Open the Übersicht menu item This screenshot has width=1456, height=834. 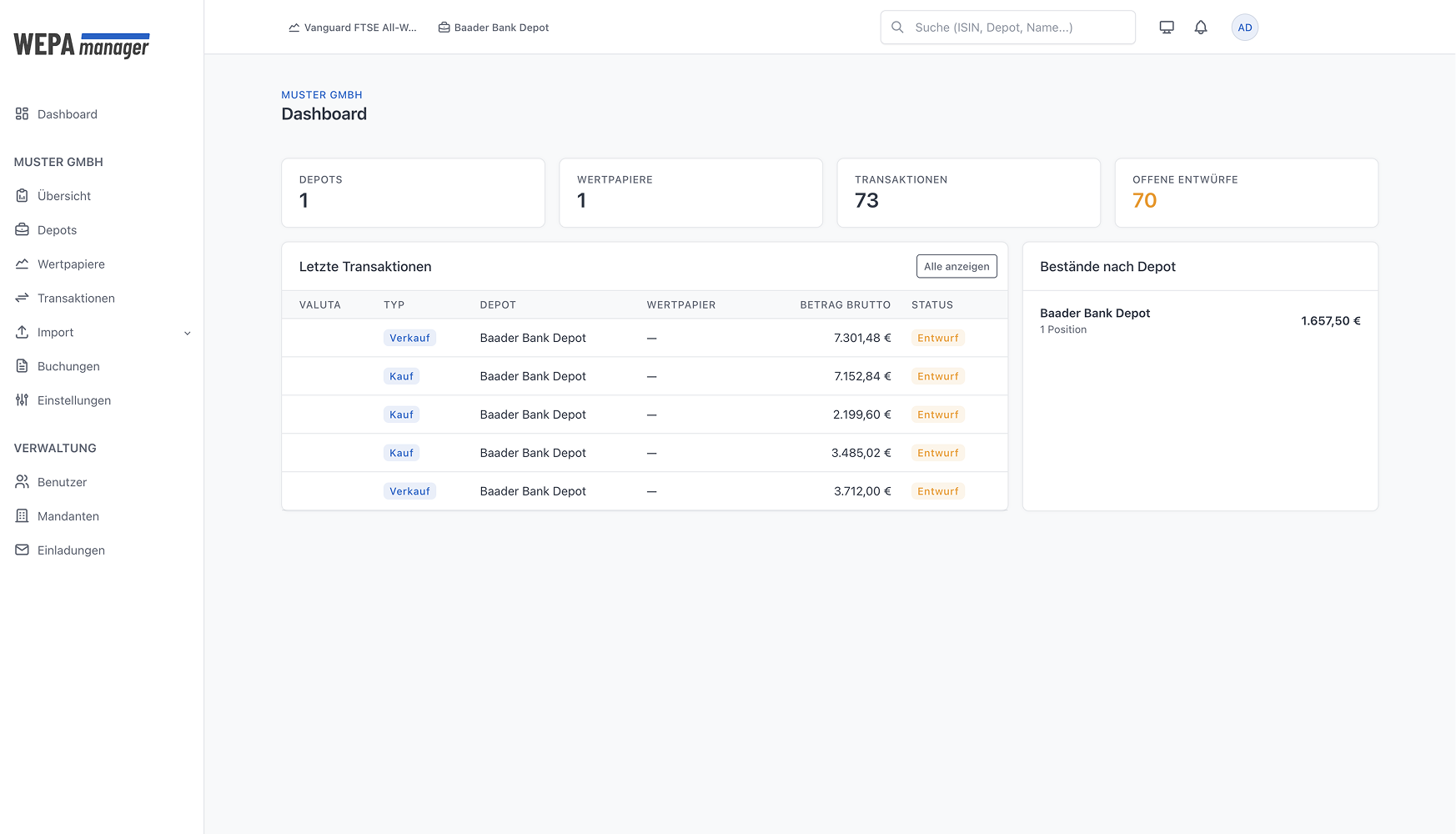[x=64, y=196]
